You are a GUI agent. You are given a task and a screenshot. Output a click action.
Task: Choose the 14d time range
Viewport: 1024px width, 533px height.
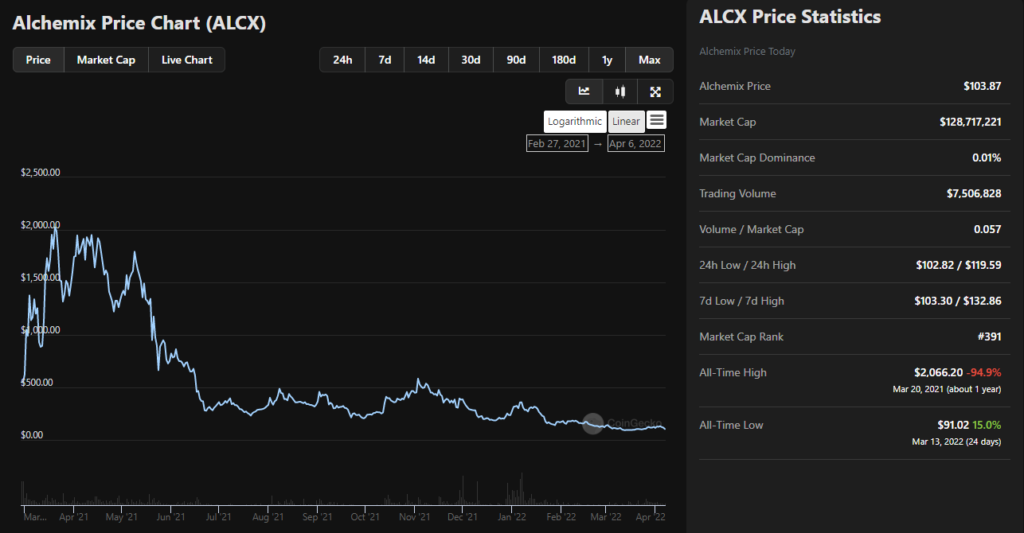(426, 60)
